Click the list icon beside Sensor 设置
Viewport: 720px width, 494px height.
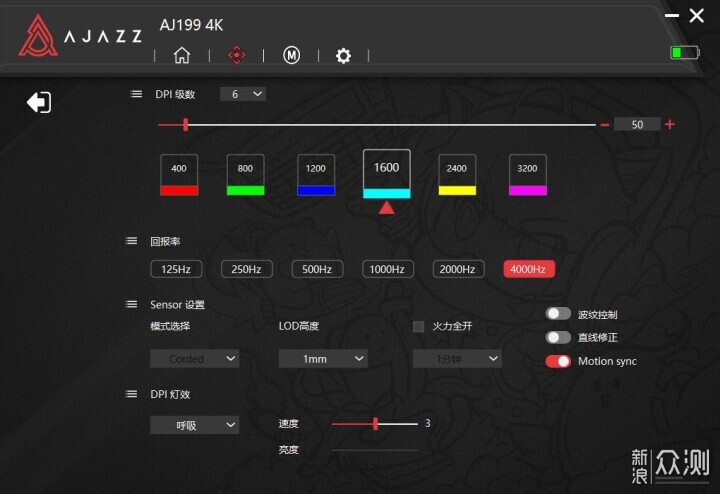point(131,304)
